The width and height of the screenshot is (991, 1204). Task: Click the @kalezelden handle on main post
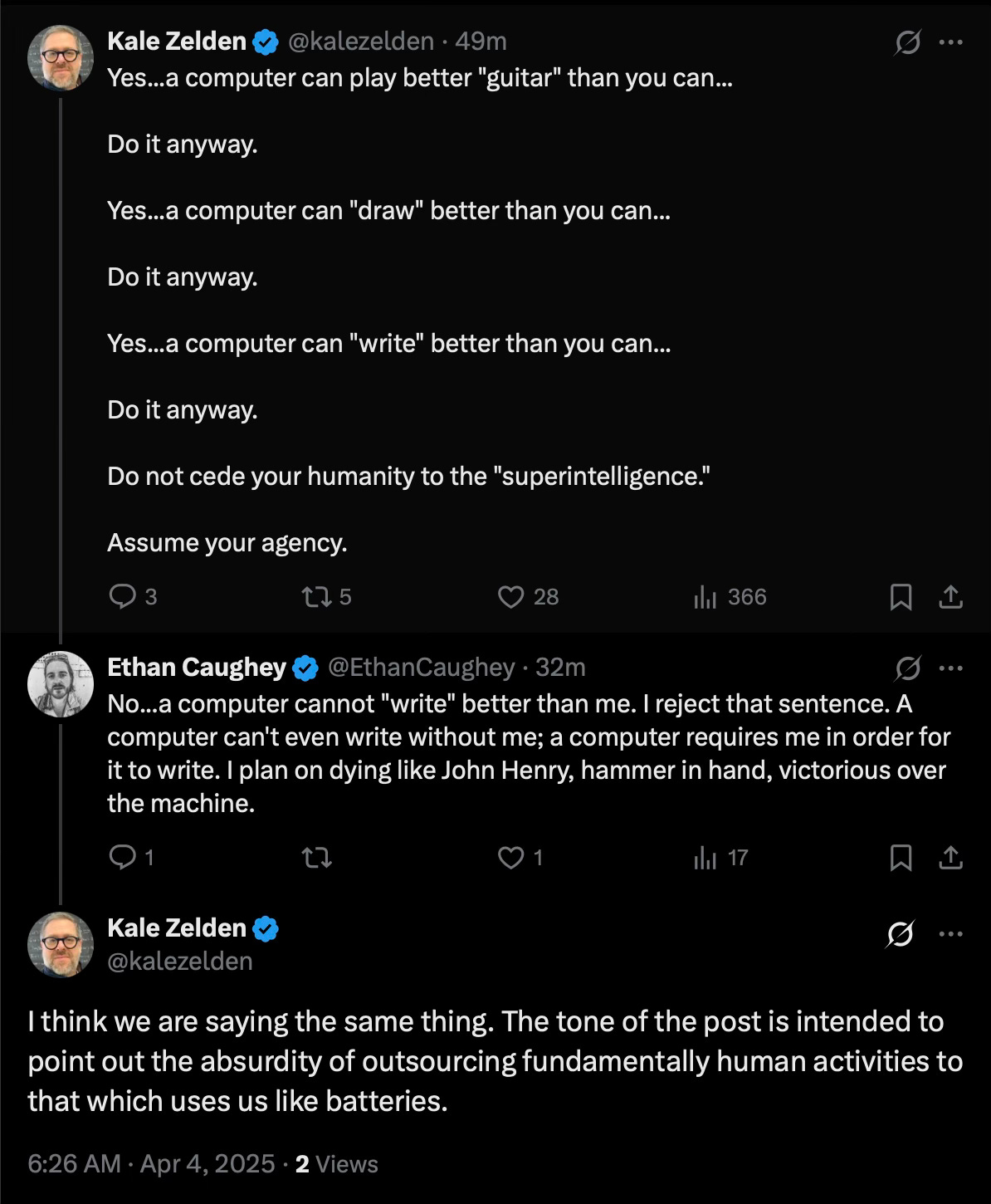(180, 961)
